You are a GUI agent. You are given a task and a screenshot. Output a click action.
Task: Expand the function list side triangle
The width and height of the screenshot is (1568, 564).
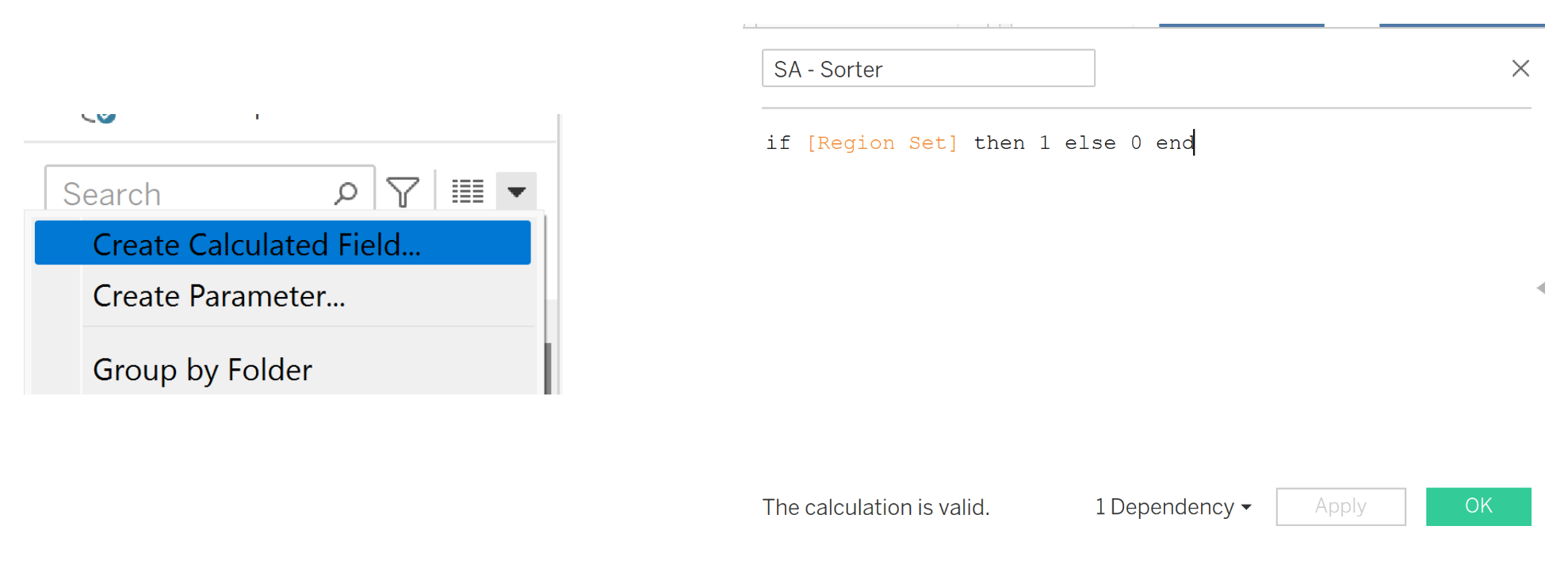pos(1540,288)
